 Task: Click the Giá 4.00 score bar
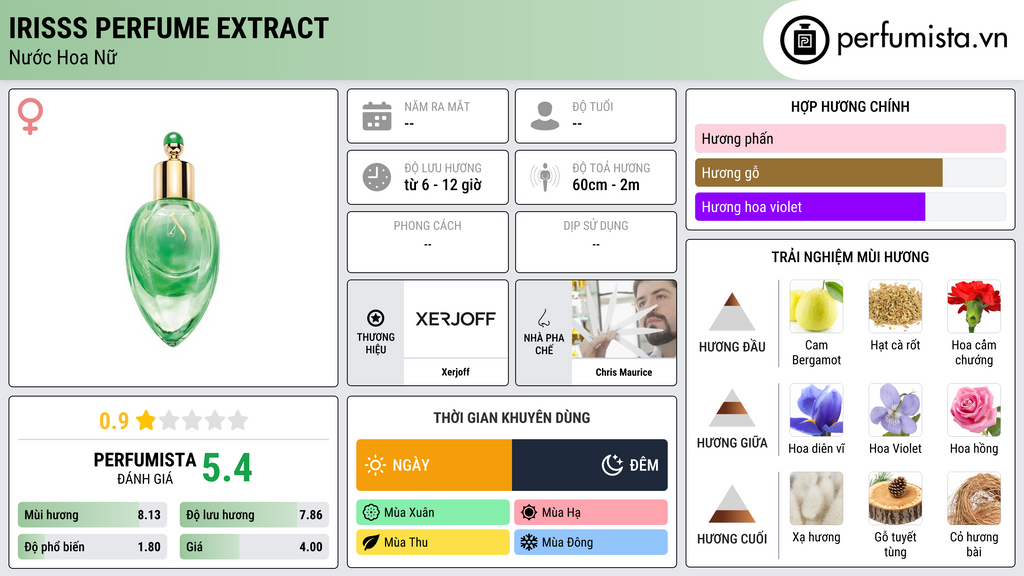click(x=254, y=547)
